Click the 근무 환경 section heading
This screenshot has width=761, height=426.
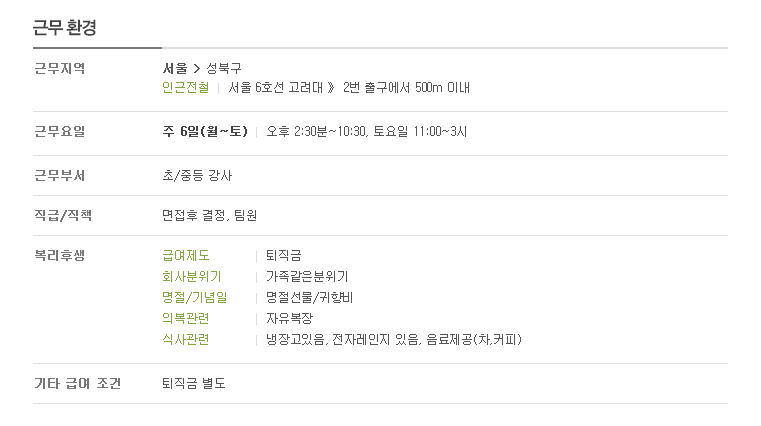pos(65,27)
